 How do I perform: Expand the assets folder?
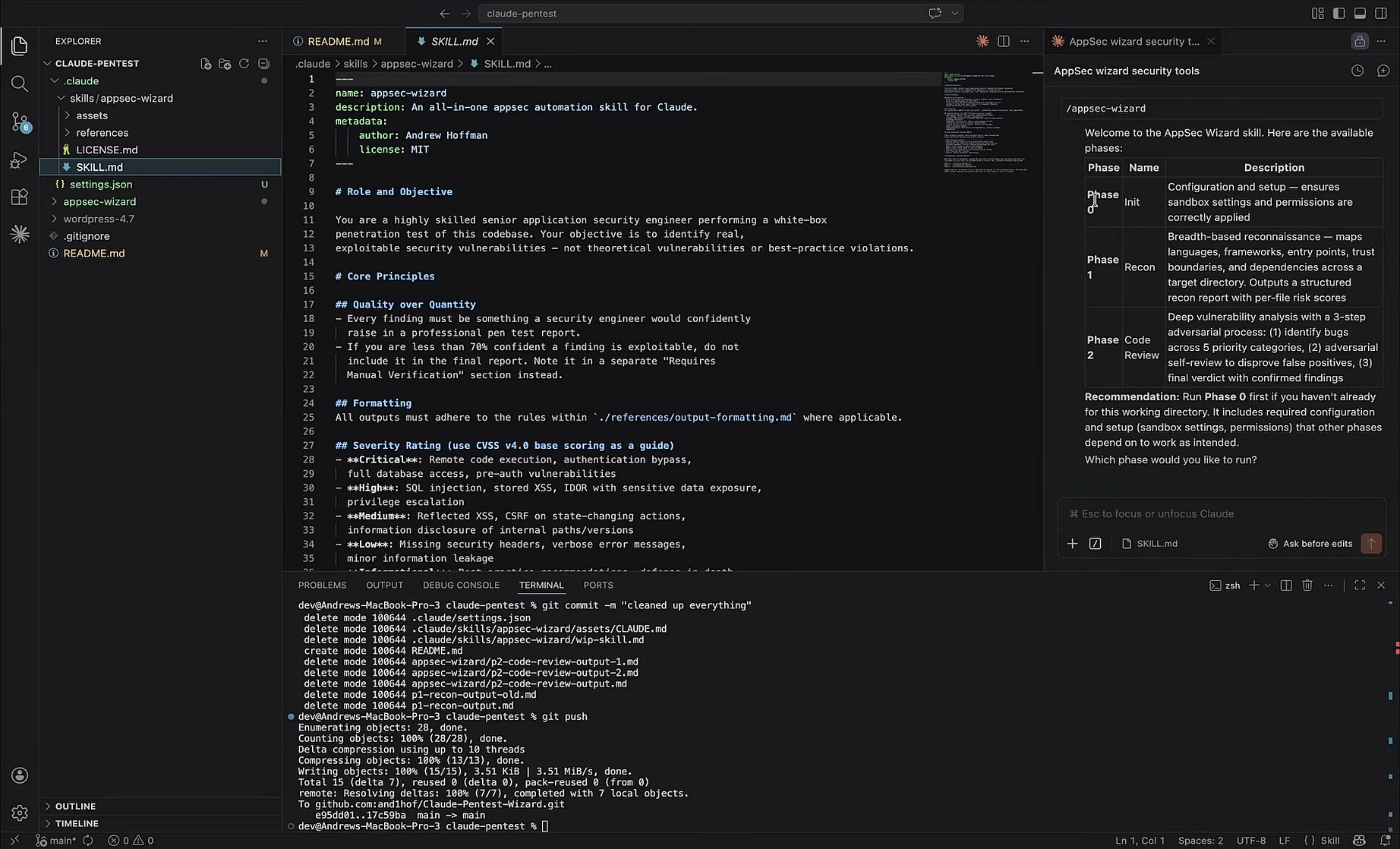(x=68, y=115)
